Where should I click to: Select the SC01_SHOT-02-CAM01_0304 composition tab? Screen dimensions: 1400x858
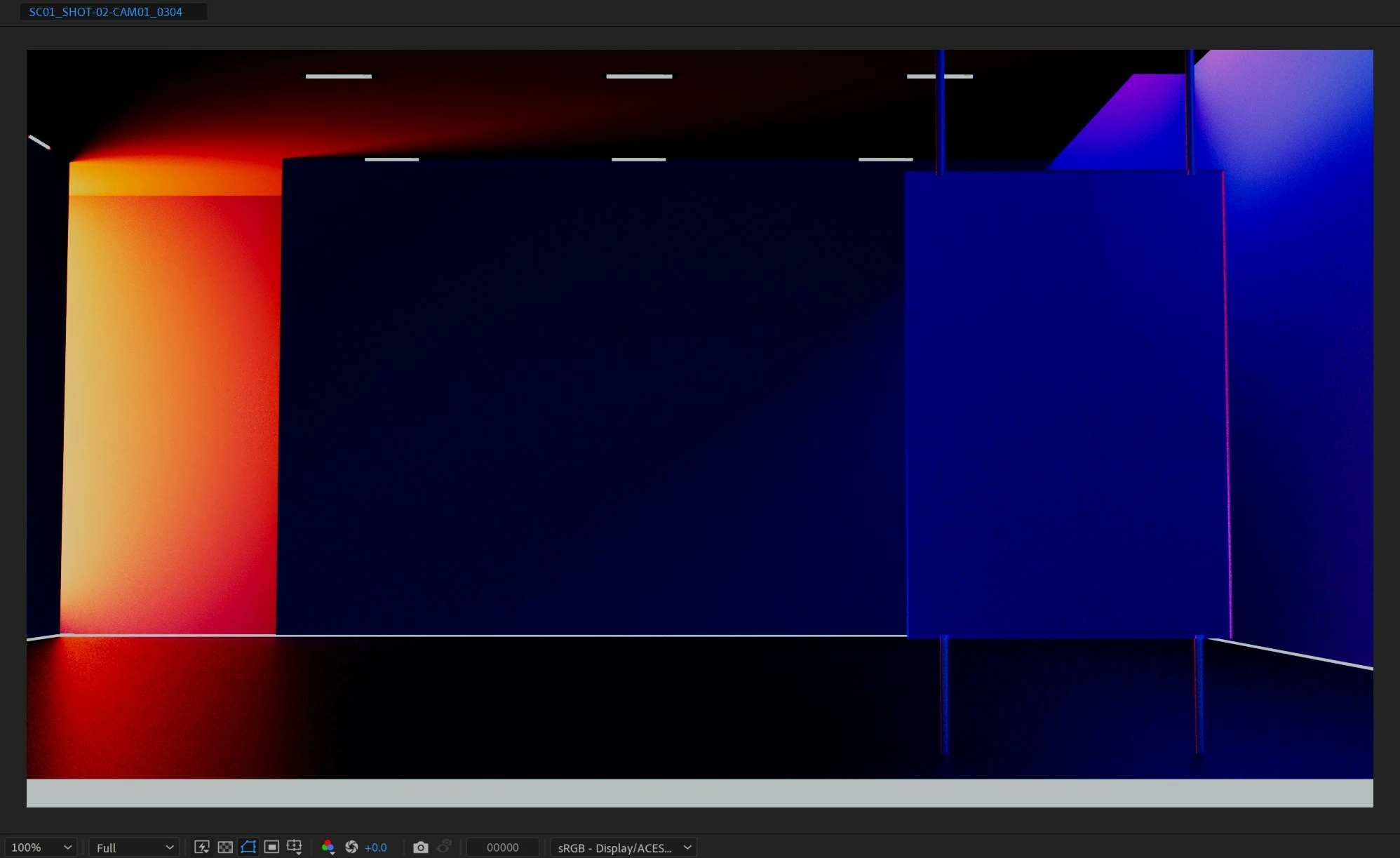[106, 12]
